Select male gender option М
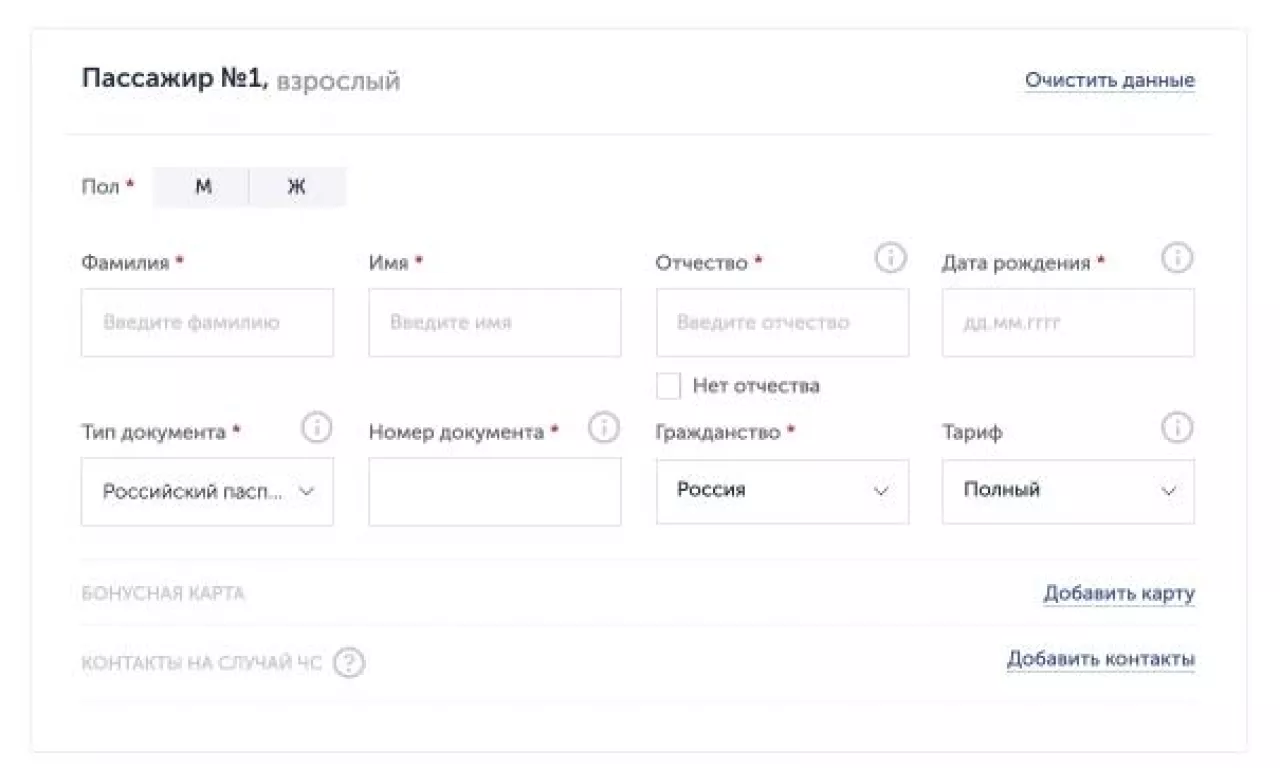Image resolution: width=1280 pixels, height=768 pixels. (202, 187)
